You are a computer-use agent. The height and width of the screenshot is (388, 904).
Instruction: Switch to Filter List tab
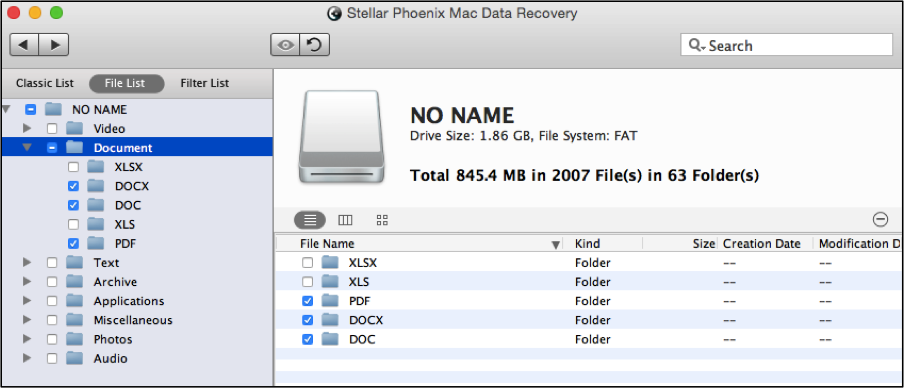pos(205,83)
